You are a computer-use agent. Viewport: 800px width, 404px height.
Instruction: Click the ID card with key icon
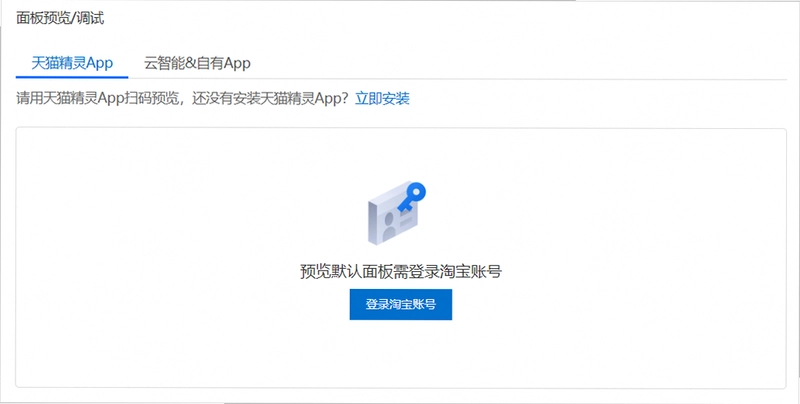click(x=396, y=213)
